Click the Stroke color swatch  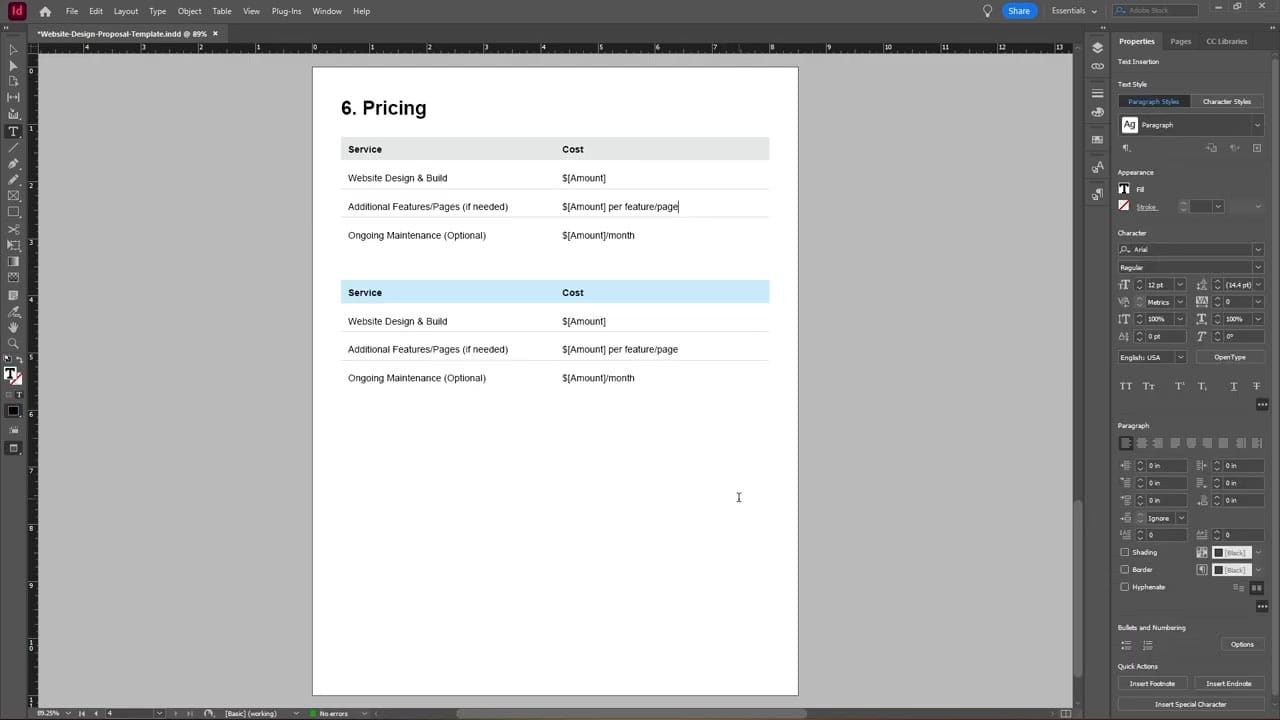(x=1123, y=206)
